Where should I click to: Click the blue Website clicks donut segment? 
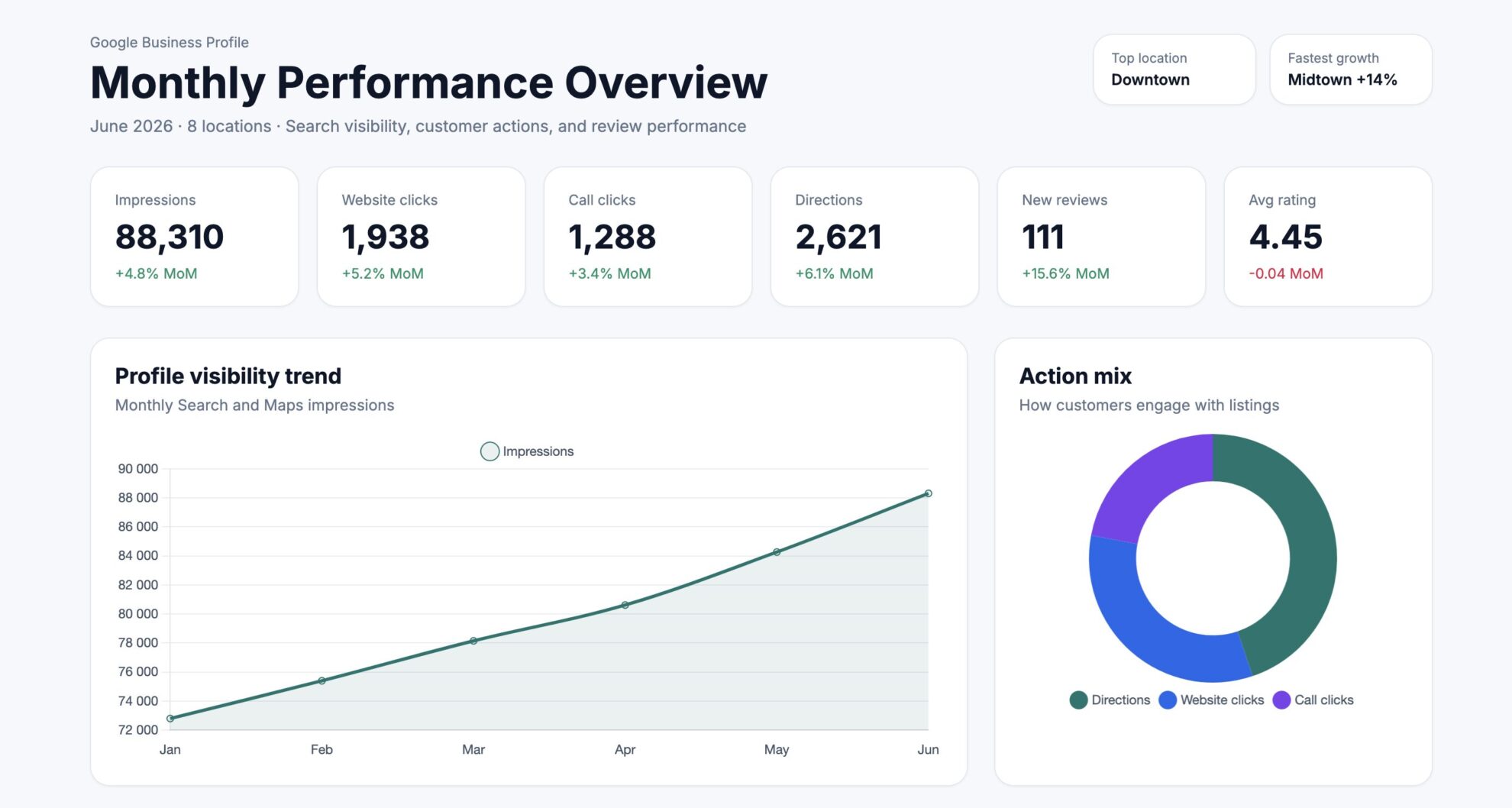point(1145,622)
